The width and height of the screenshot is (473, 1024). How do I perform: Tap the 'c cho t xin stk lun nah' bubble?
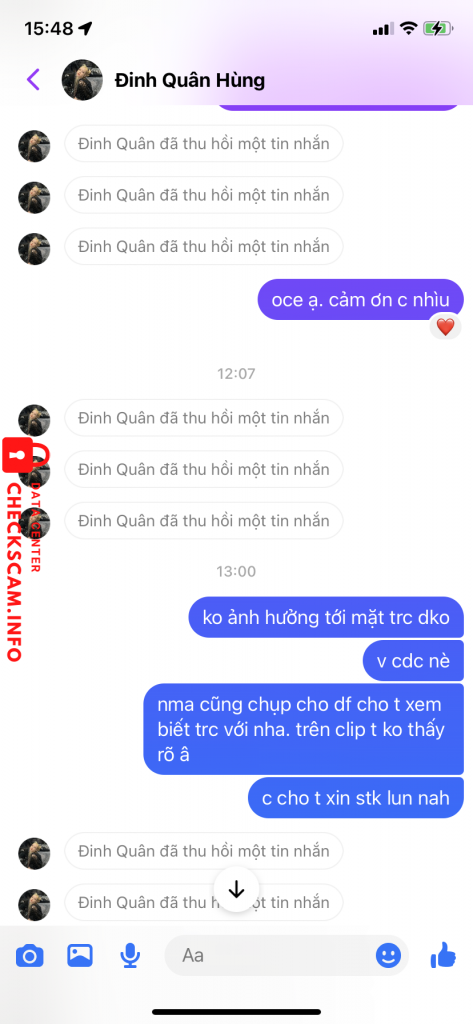click(355, 797)
